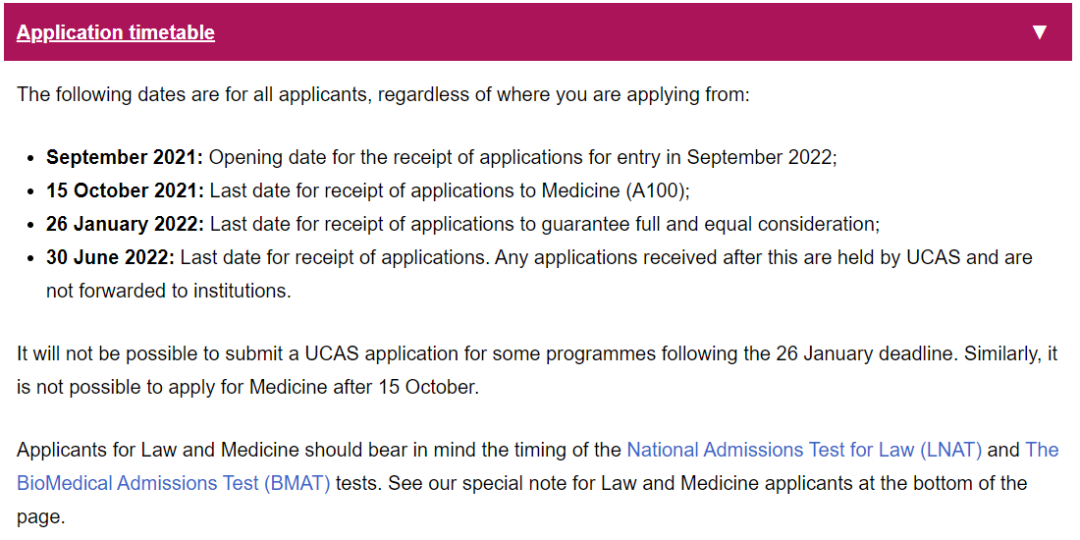Viewport: 1080px width, 540px height.
Task: Click the bullet before 15 October 2021
Action: (30, 191)
